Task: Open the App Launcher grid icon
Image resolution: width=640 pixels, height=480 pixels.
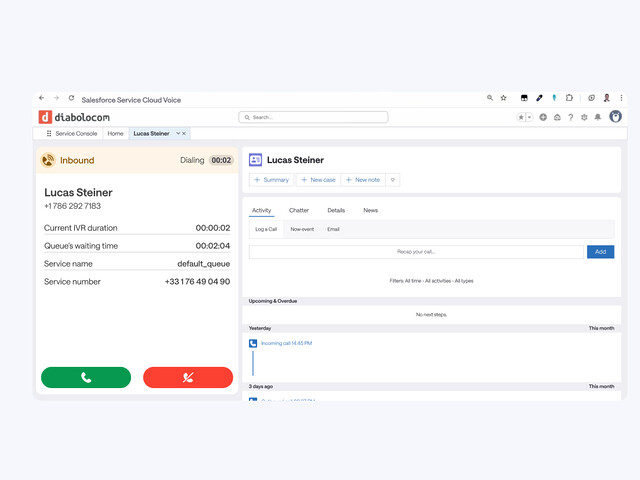Action: [x=48, y=133]
